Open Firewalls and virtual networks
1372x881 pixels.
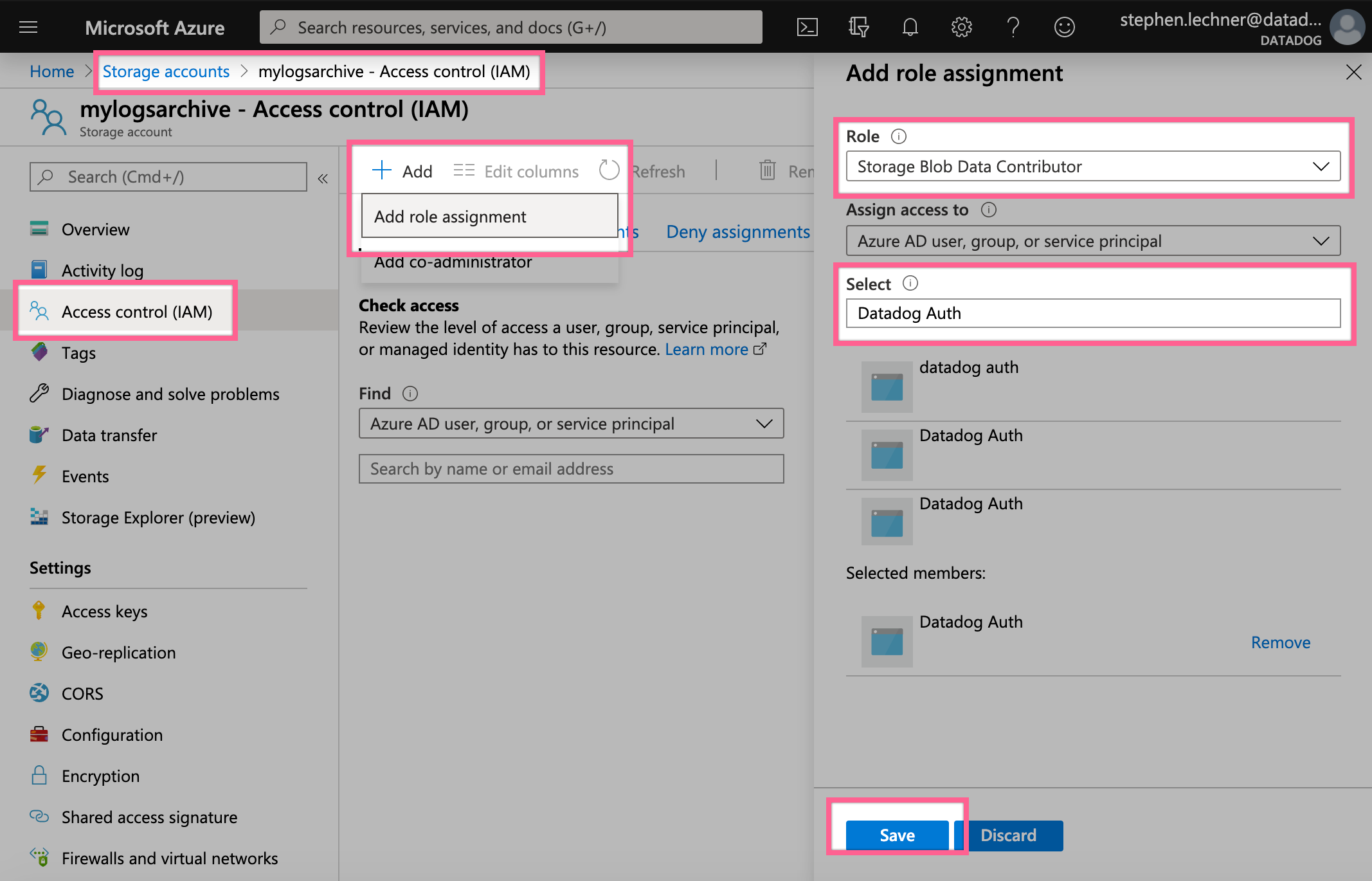click(x=154, y=858)
